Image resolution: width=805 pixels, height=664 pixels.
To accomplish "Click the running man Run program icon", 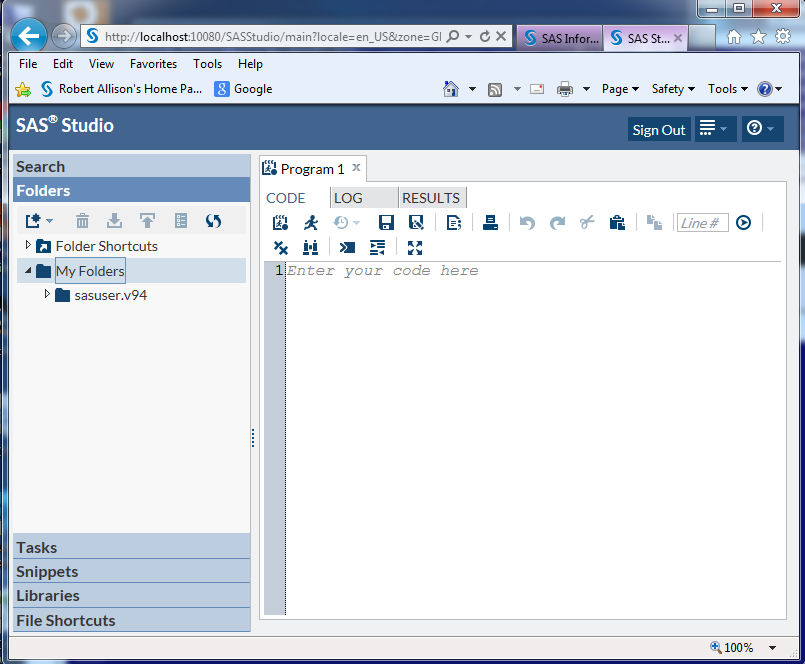I will [311, 223].
